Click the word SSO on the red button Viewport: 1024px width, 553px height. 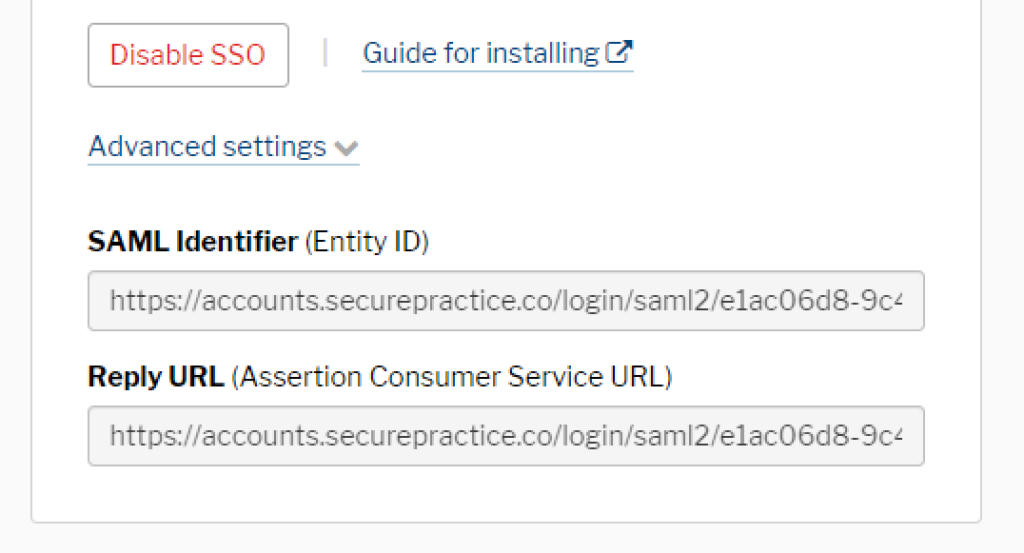[x=239, y=55]
